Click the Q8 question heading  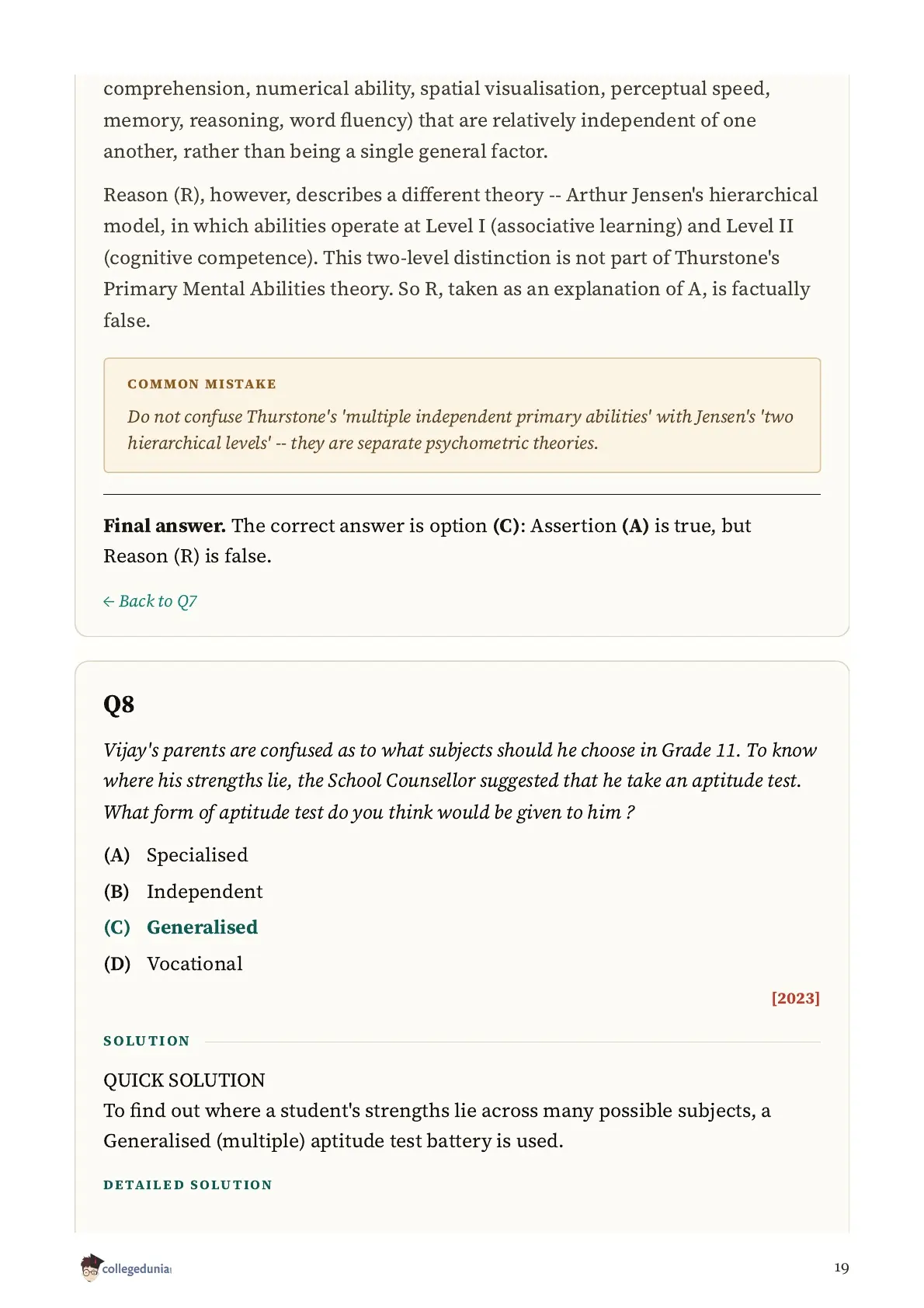coord(119,704)
